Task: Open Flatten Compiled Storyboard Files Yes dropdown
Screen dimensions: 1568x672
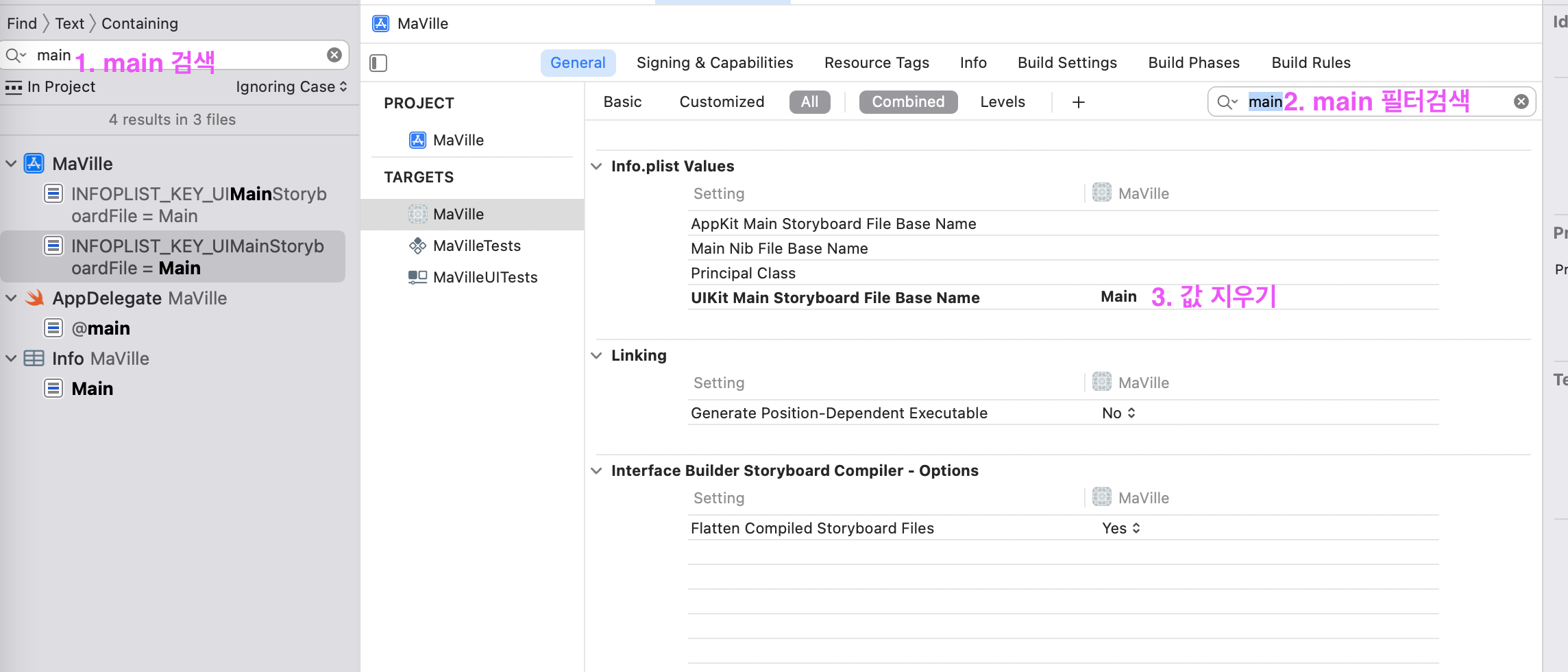Action: (x=1121, y=528)
